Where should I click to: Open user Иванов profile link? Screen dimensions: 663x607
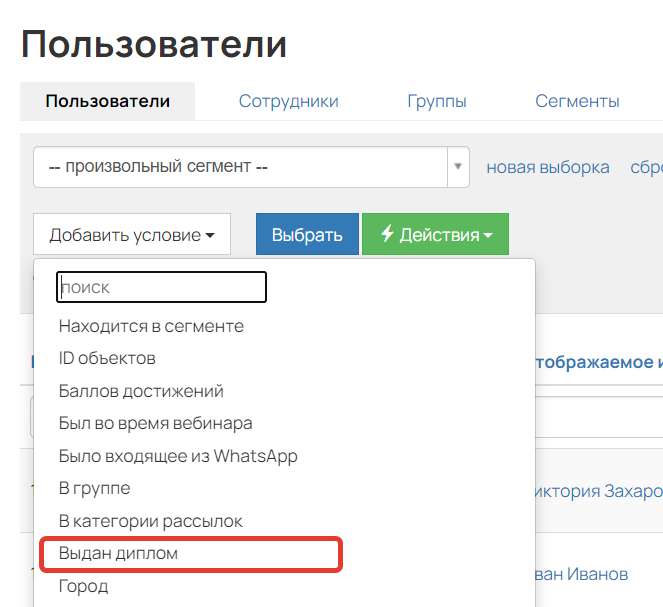[581, 574]
